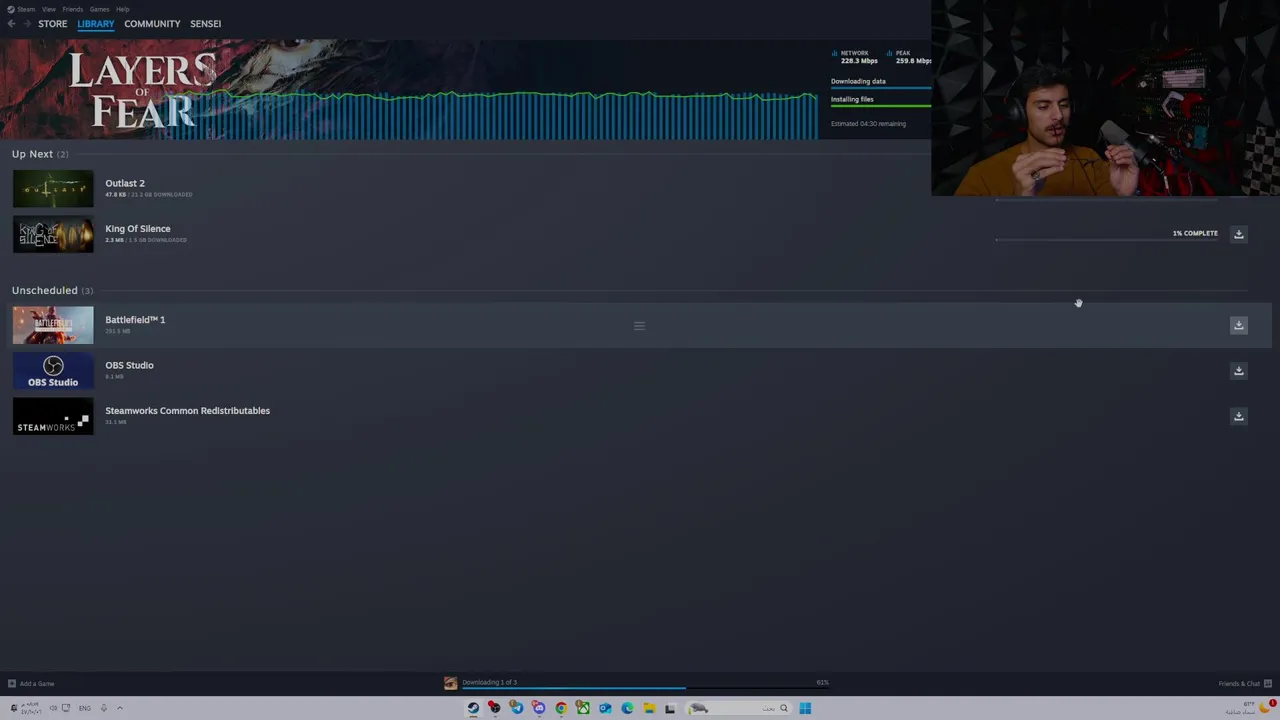Click download icon for OBS Studio
Viewport: 1280px width, 720px height.
pyautogui.click(x=1238, y=371)
